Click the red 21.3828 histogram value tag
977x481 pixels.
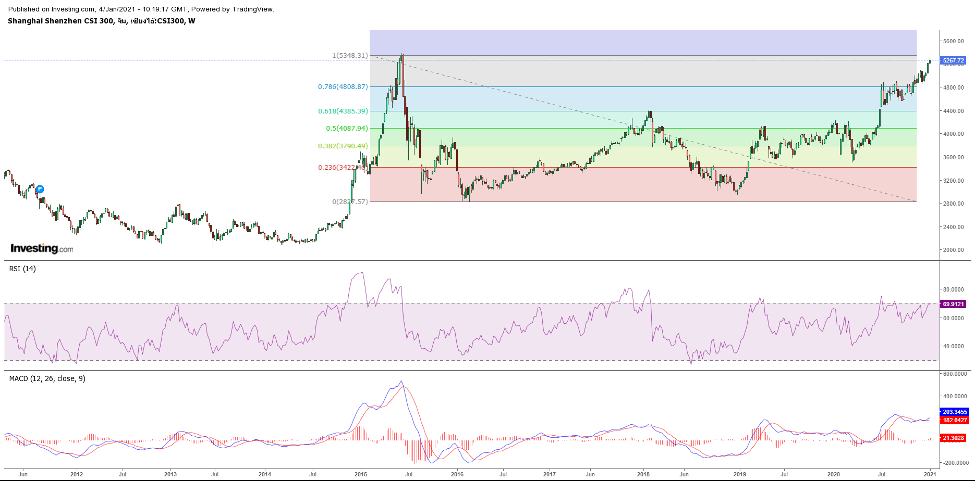click(x=953, y=438)
